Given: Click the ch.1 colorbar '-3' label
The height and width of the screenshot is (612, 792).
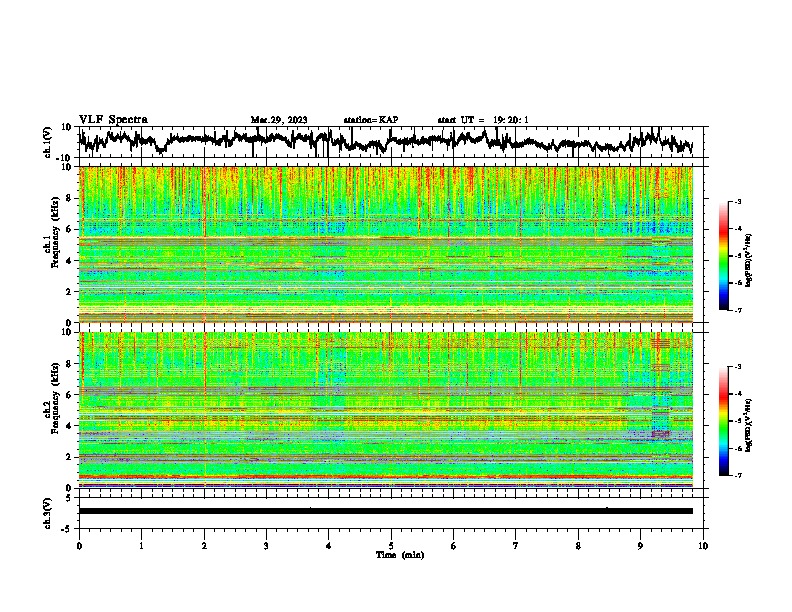Looking at the screenshot, I should point(737,202).
